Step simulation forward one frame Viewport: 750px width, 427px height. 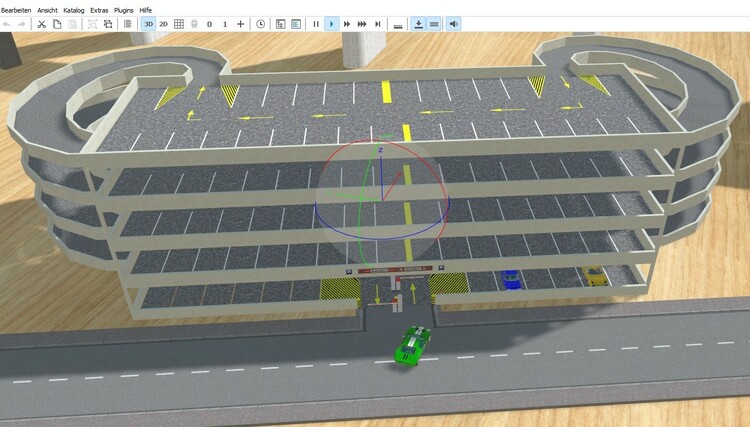click(377, 24)
